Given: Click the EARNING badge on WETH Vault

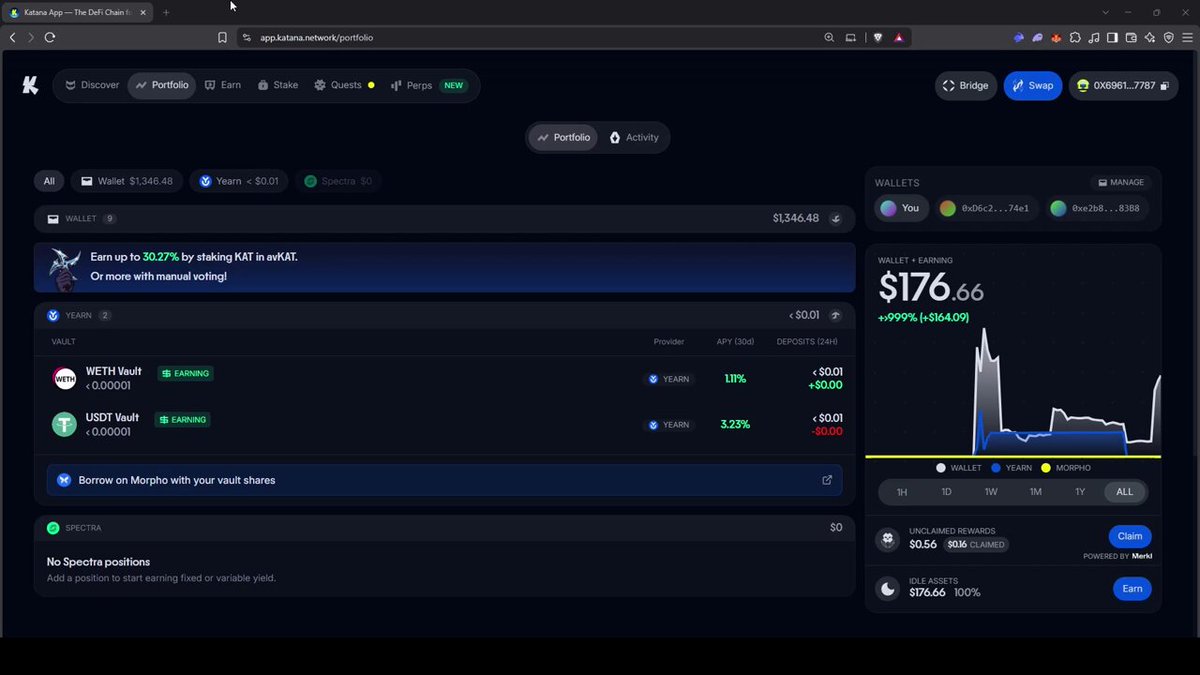Looking at the screenshot, I should pyautogui.click(x=184, y=373).
